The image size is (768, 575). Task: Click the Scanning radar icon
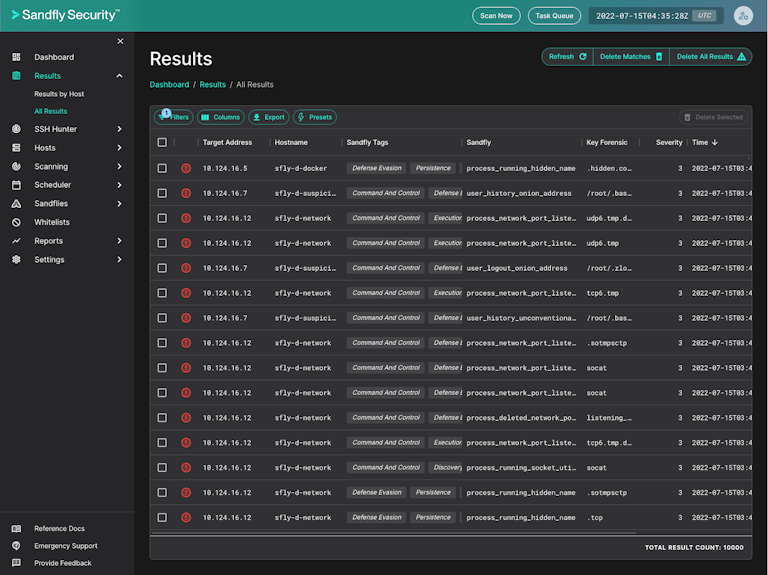[x=16, y=166]
